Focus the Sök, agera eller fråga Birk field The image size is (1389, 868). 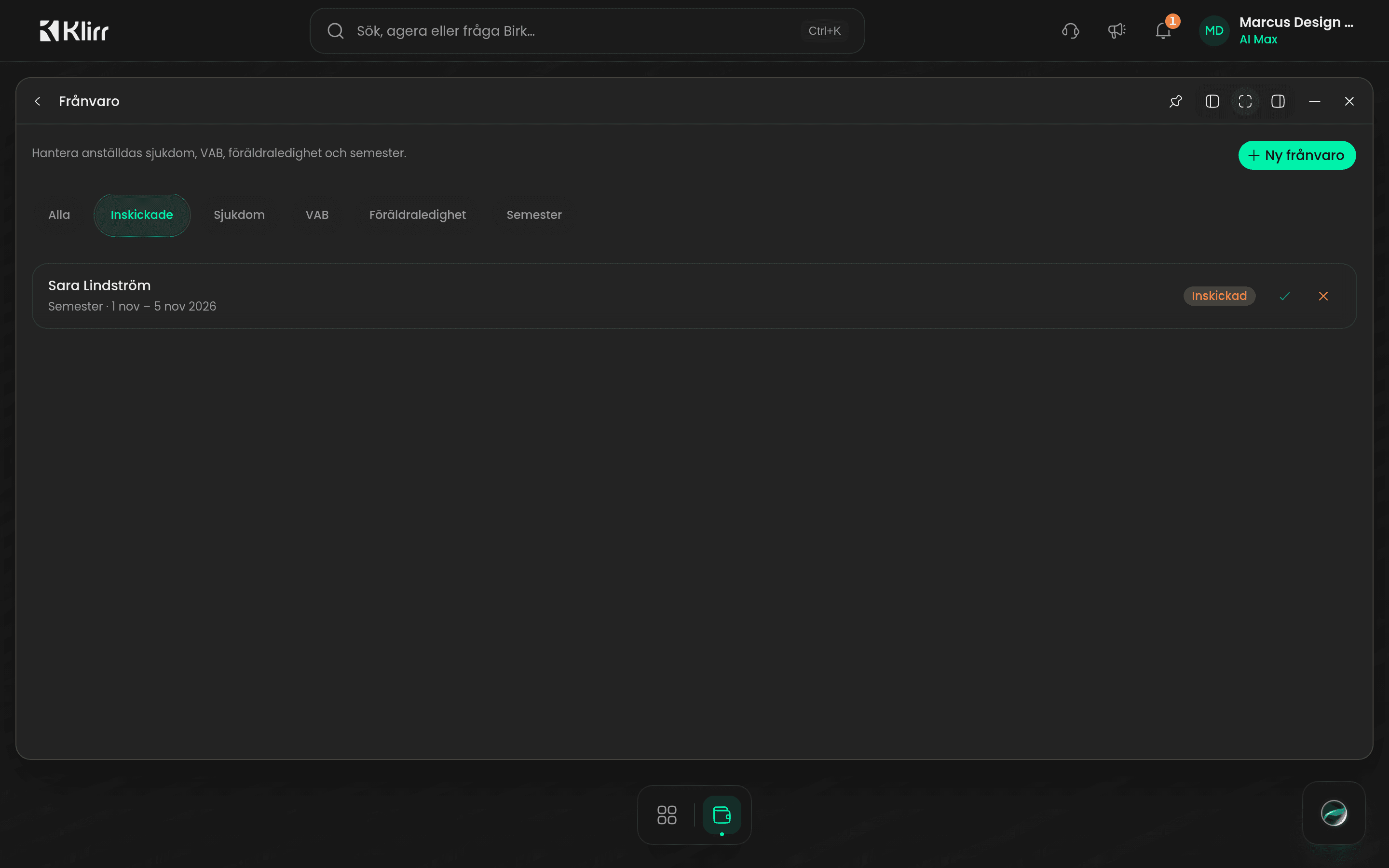(586, 31)
